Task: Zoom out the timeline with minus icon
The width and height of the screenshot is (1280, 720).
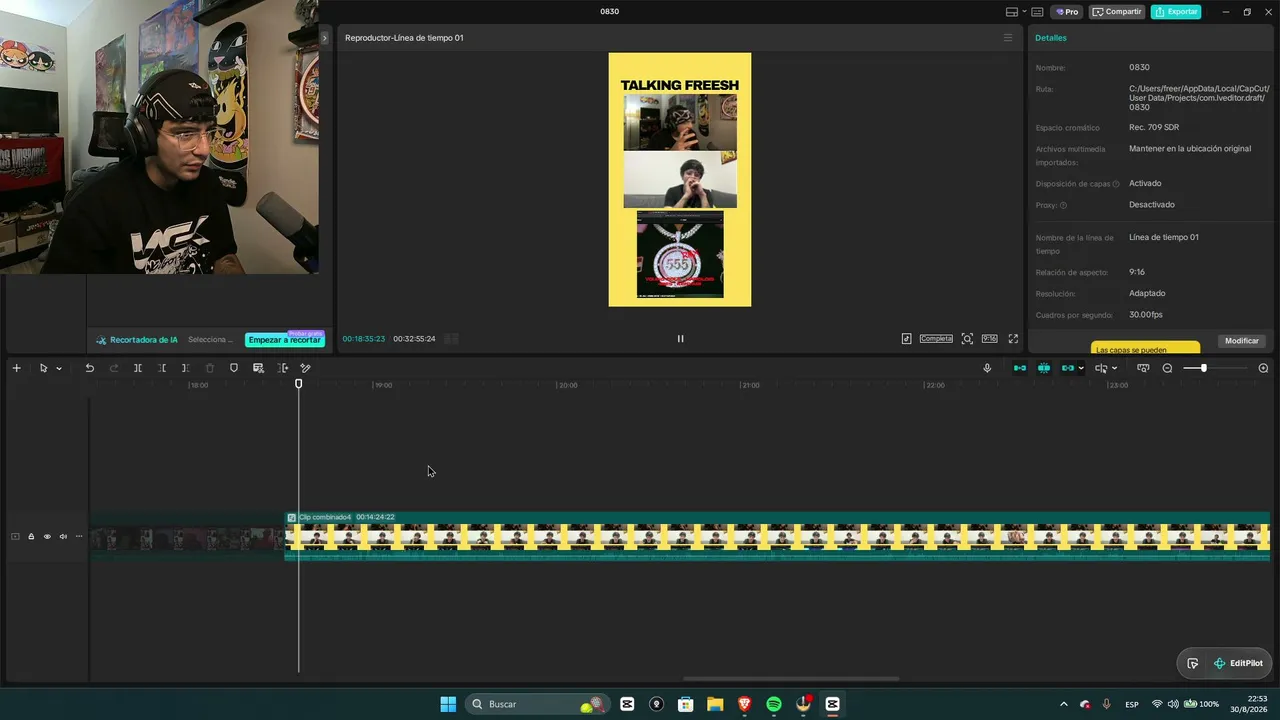Action: [1167, 368]
